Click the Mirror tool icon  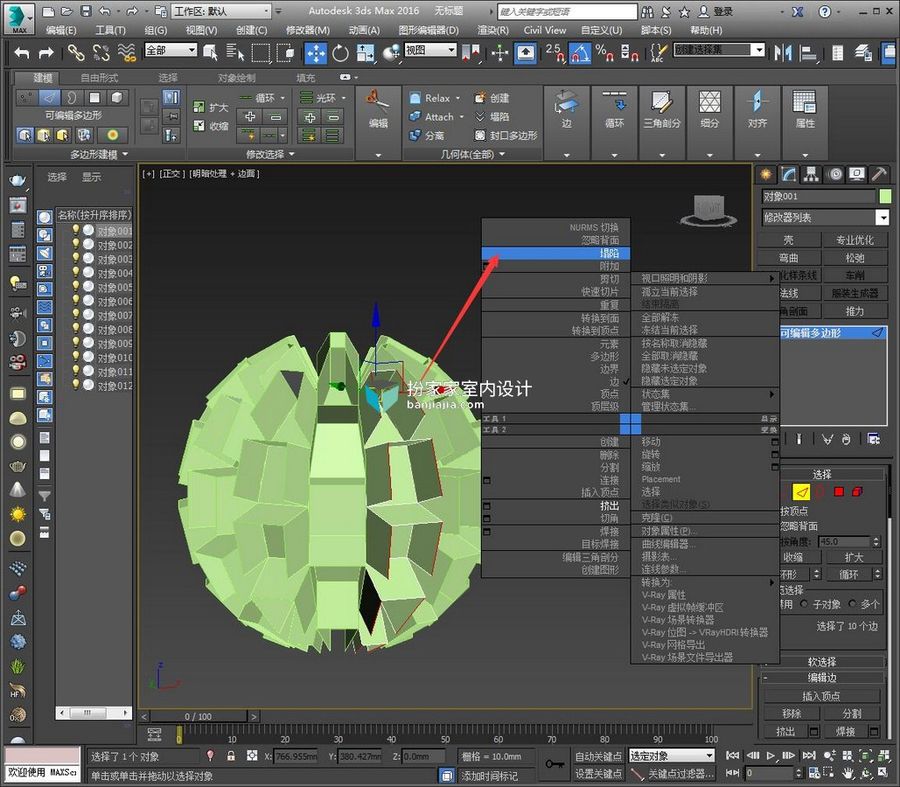click(782, 53)
